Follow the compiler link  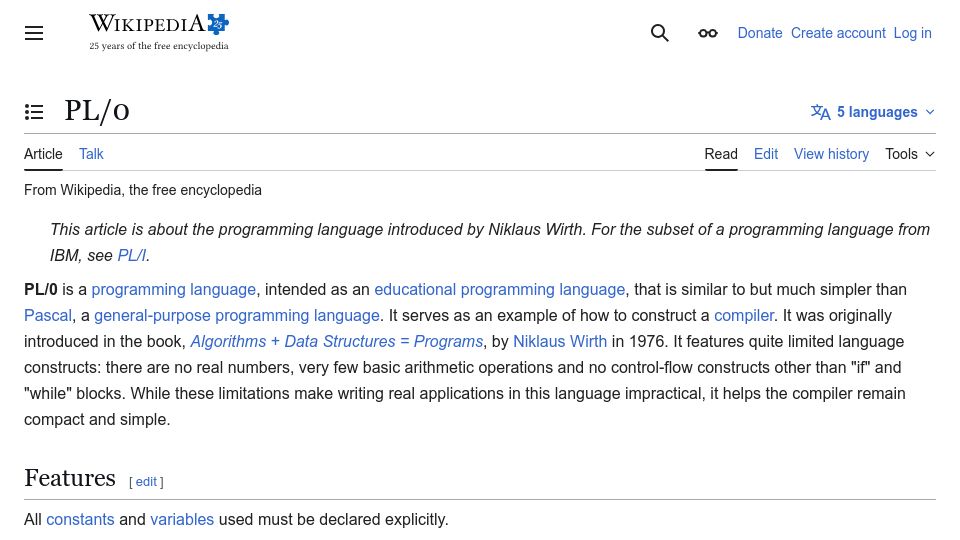click(x=744, y=315)
